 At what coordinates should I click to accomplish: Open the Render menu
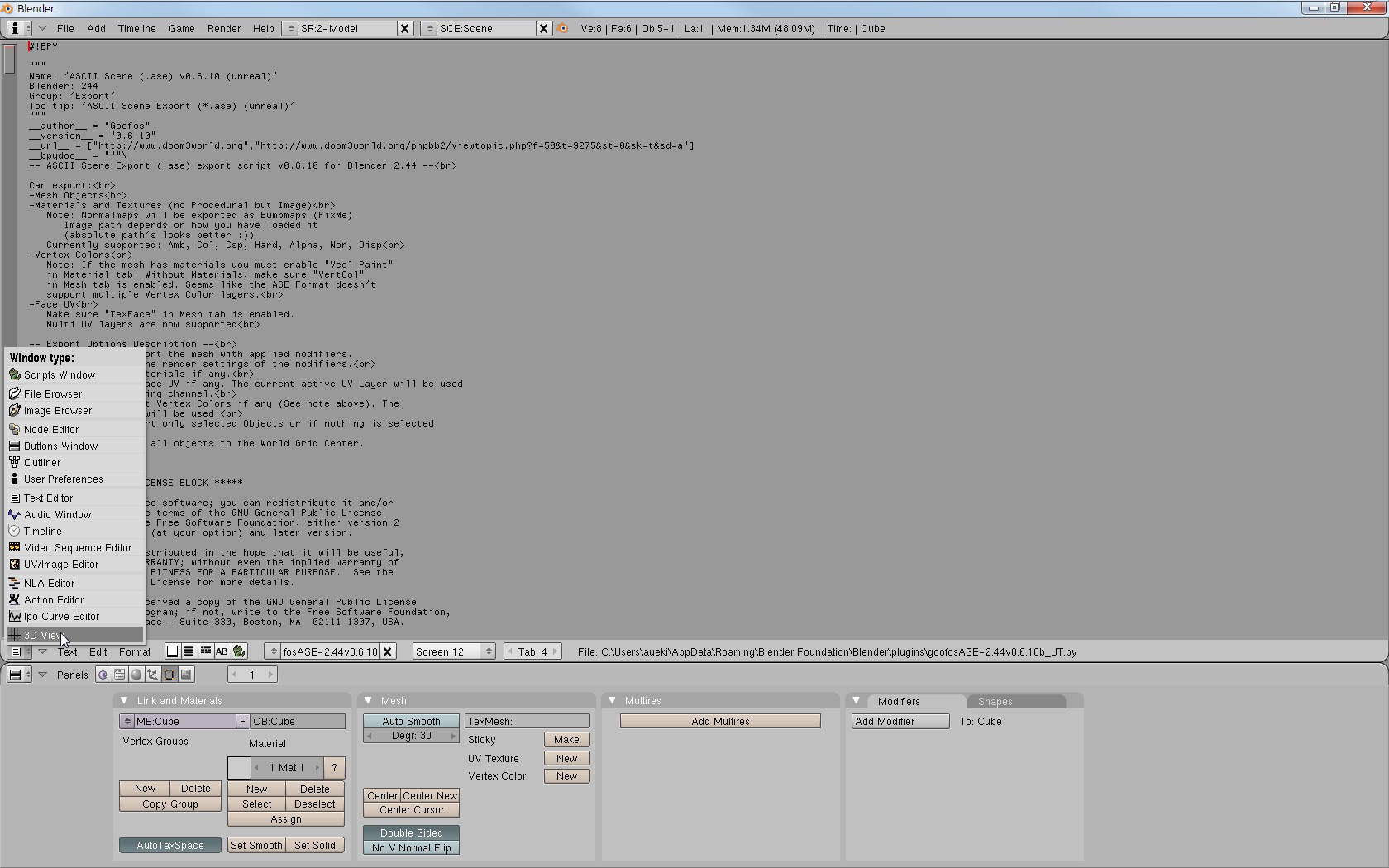tap(223, 28)
